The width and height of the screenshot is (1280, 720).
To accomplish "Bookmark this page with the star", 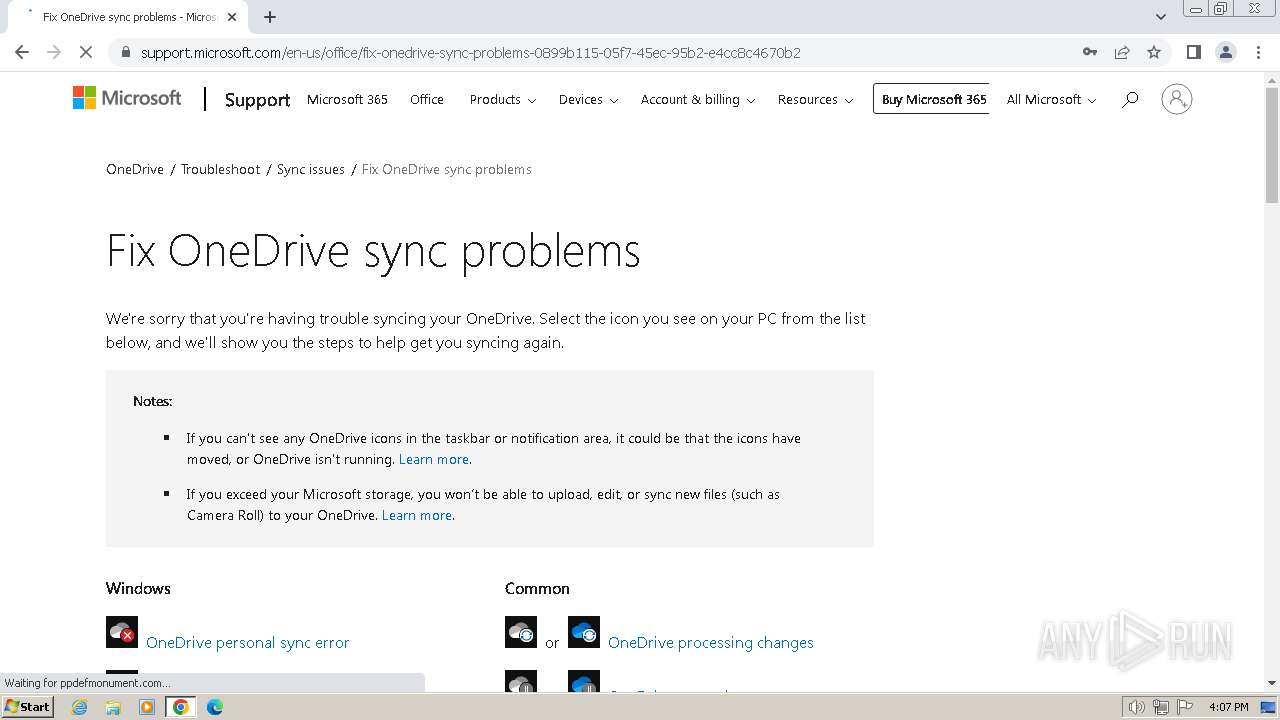I will pyautogui.click(x=1154, y=52).
